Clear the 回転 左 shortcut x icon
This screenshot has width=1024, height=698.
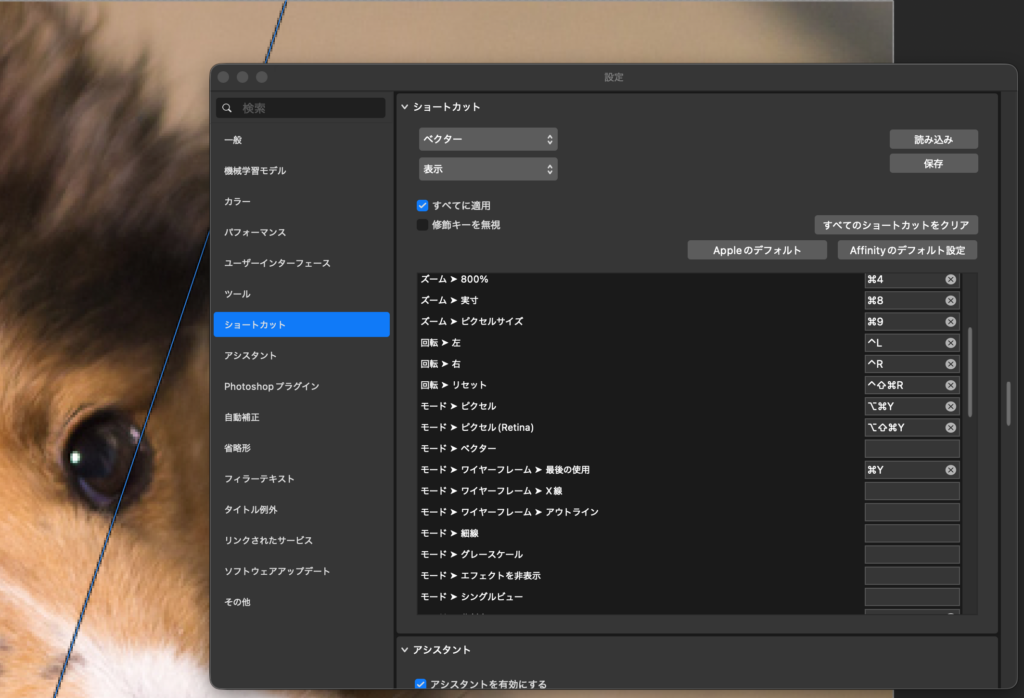[x=950, y=343]
